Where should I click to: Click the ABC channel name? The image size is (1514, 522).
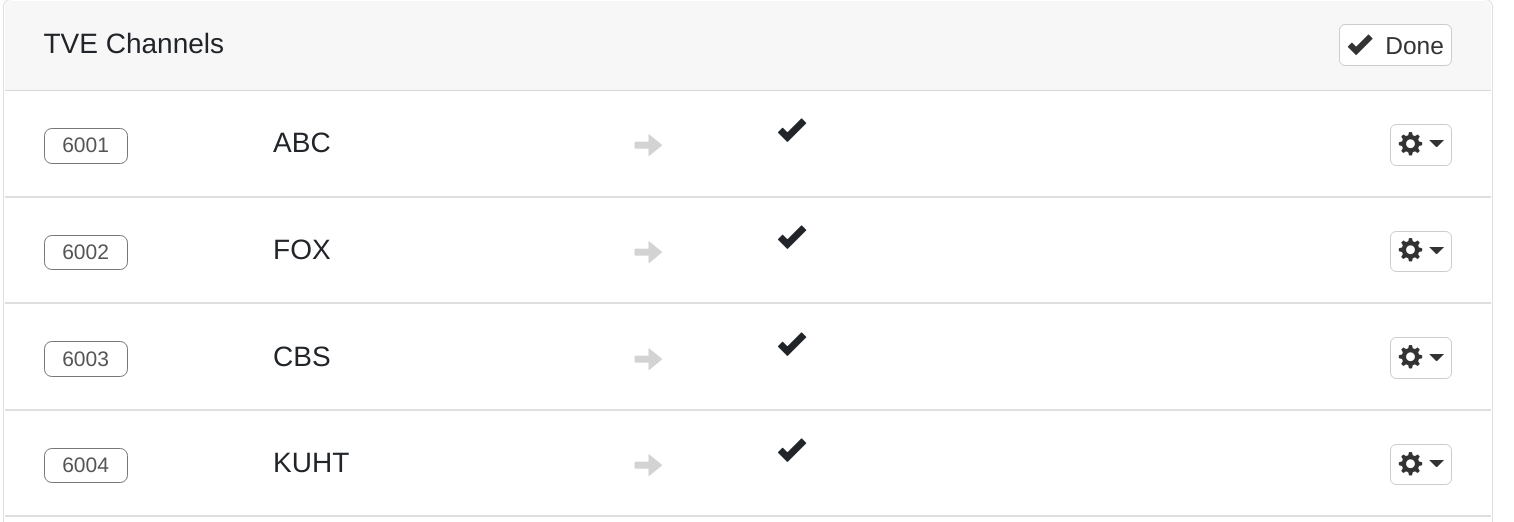coord(301,143)
